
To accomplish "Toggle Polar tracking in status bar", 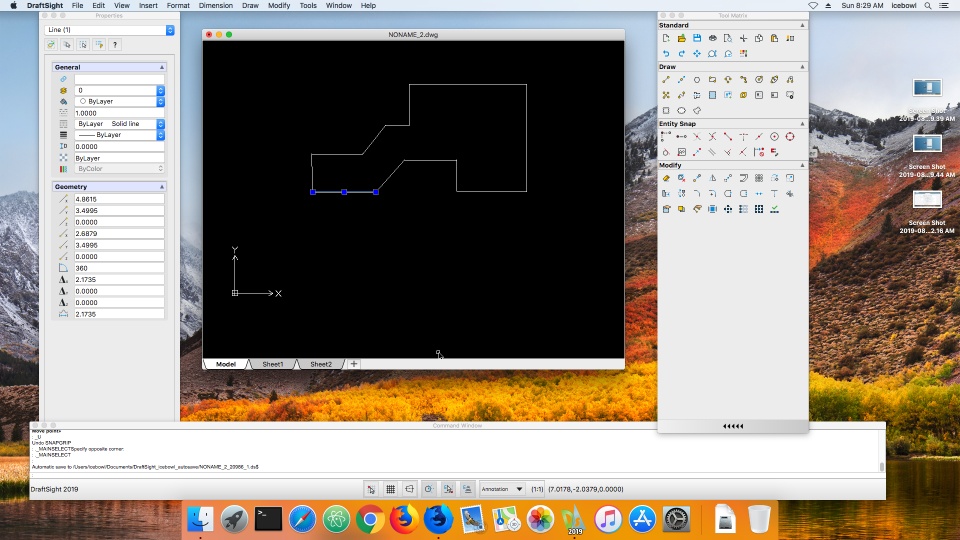I will point(428,489).
